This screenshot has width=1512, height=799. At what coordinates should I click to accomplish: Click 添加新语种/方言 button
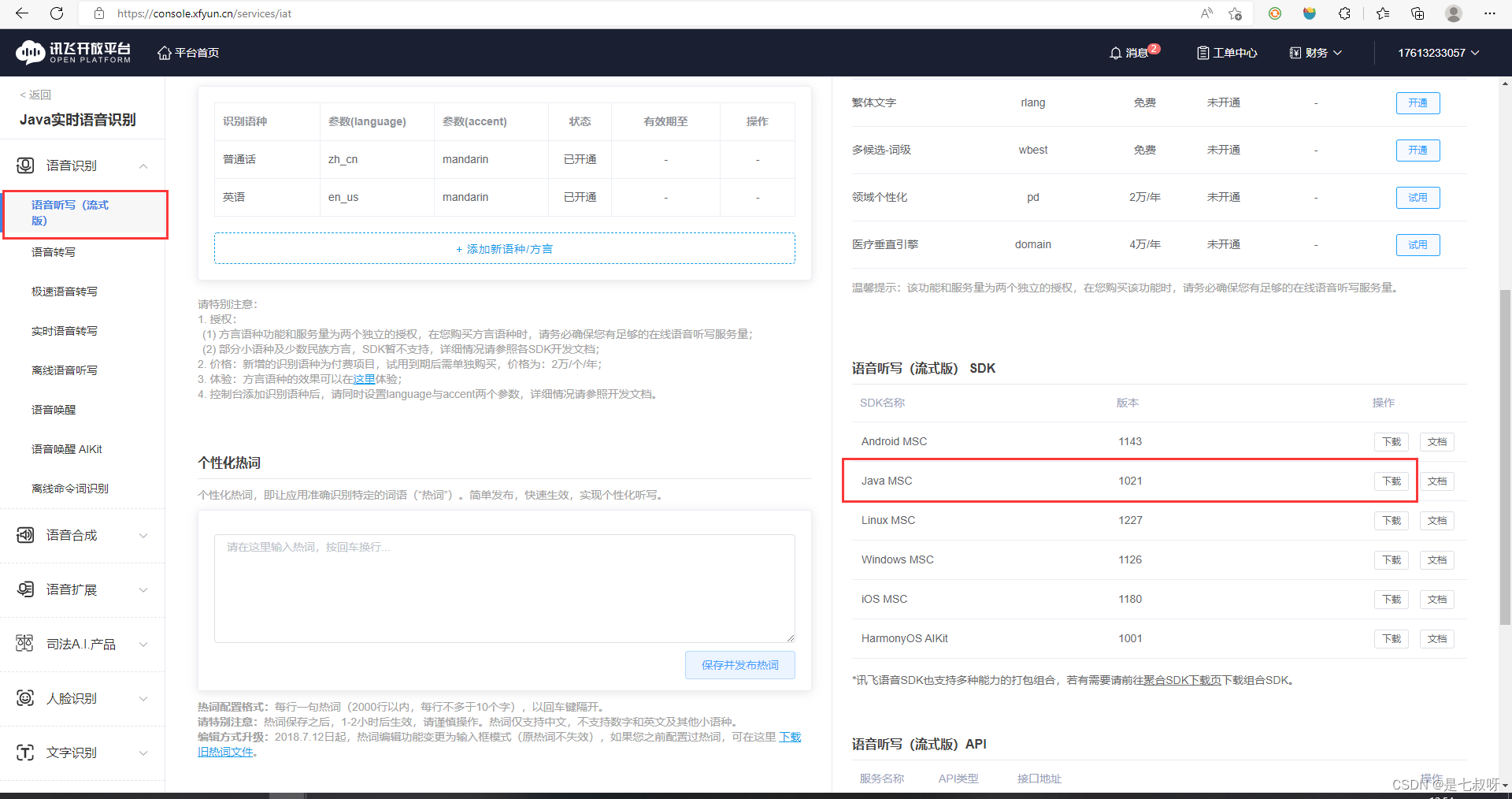(x=504, y=248)
